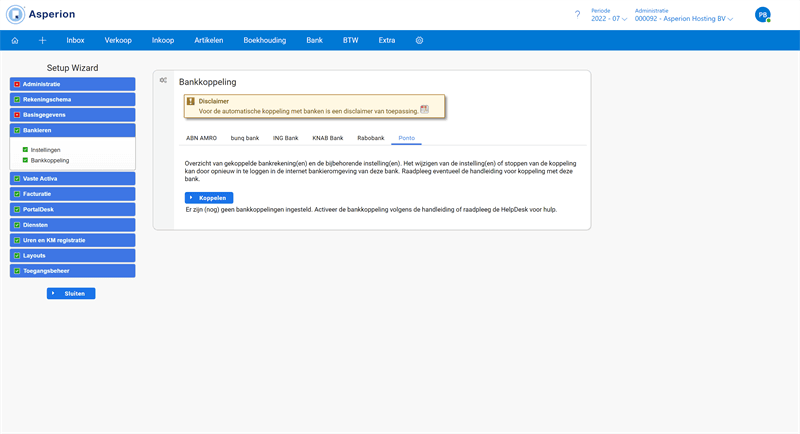Click the Setup Wizard heading
The image size is (800, 434).
(x=72, y=68)
